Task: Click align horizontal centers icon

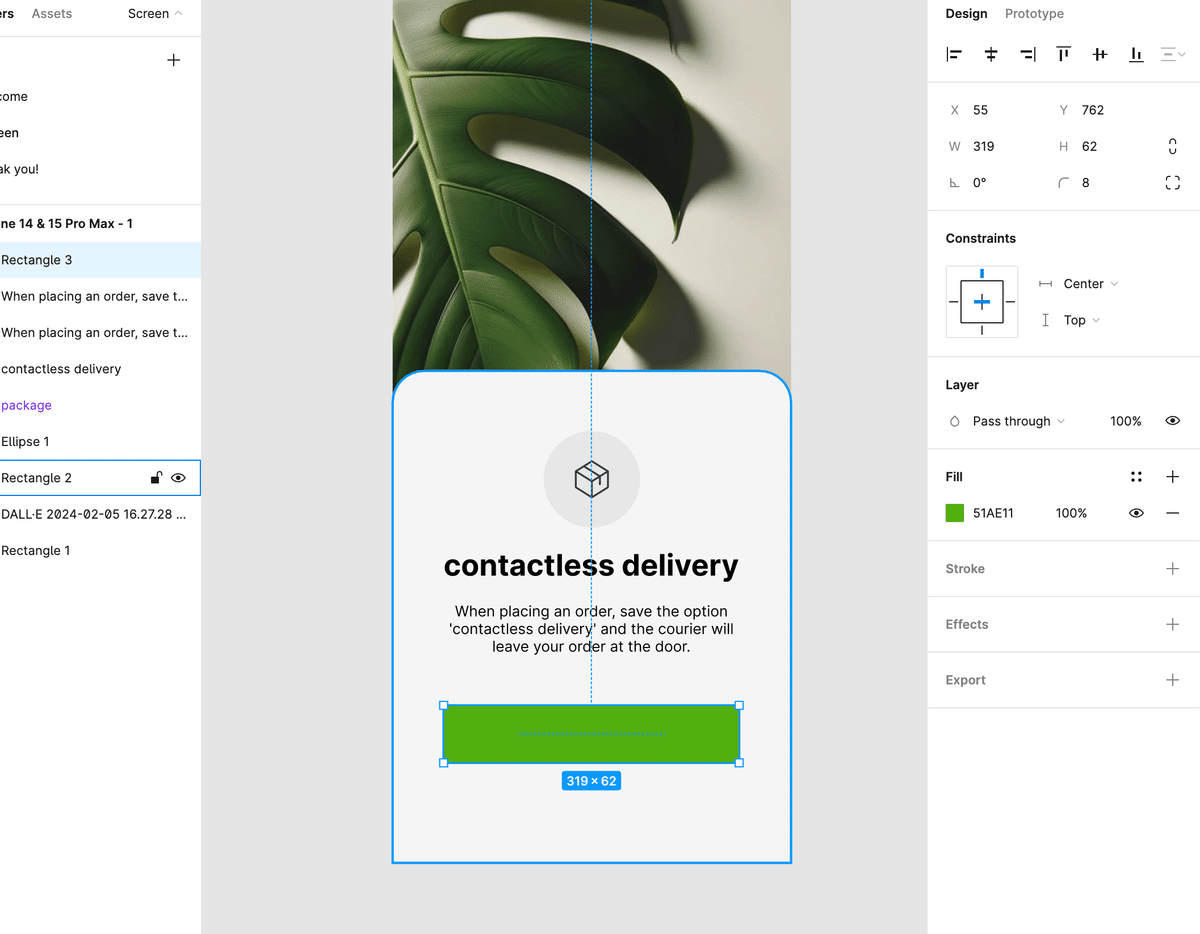Action: tap(991, 55)
